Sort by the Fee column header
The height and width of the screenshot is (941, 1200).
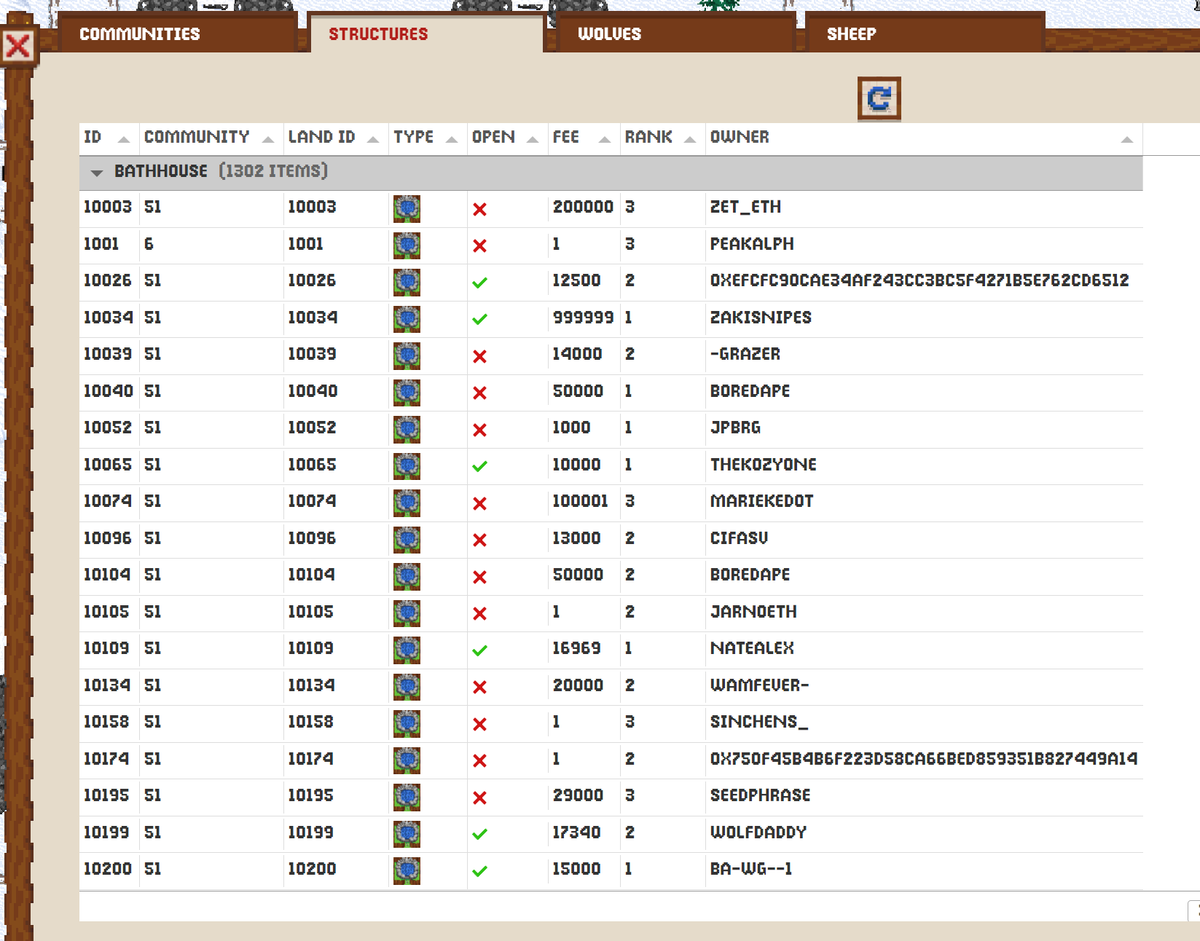[x=583, y=137]
